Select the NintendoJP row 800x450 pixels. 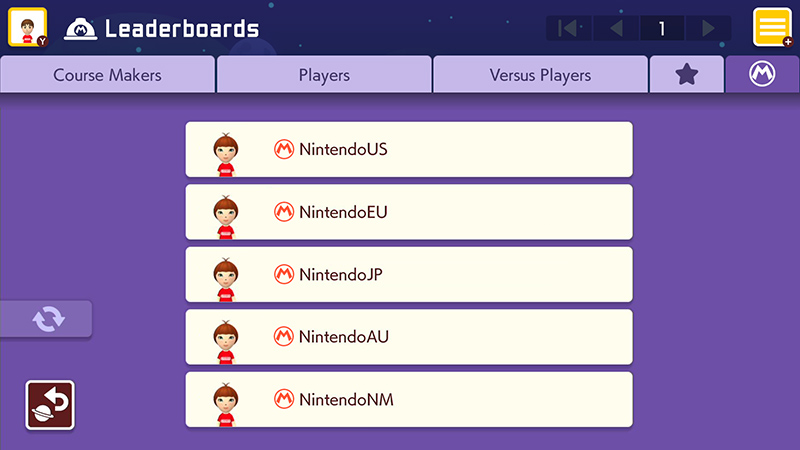tap(409, 274)
